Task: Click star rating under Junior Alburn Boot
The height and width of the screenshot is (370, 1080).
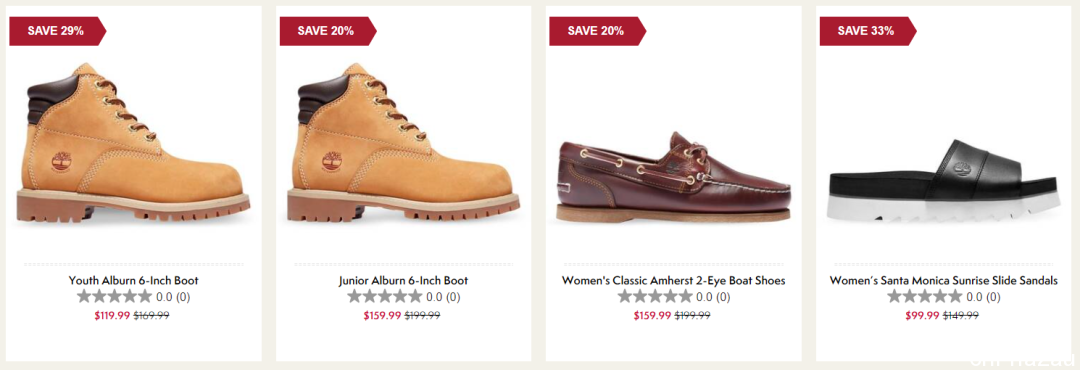Action: click(384, 297)
